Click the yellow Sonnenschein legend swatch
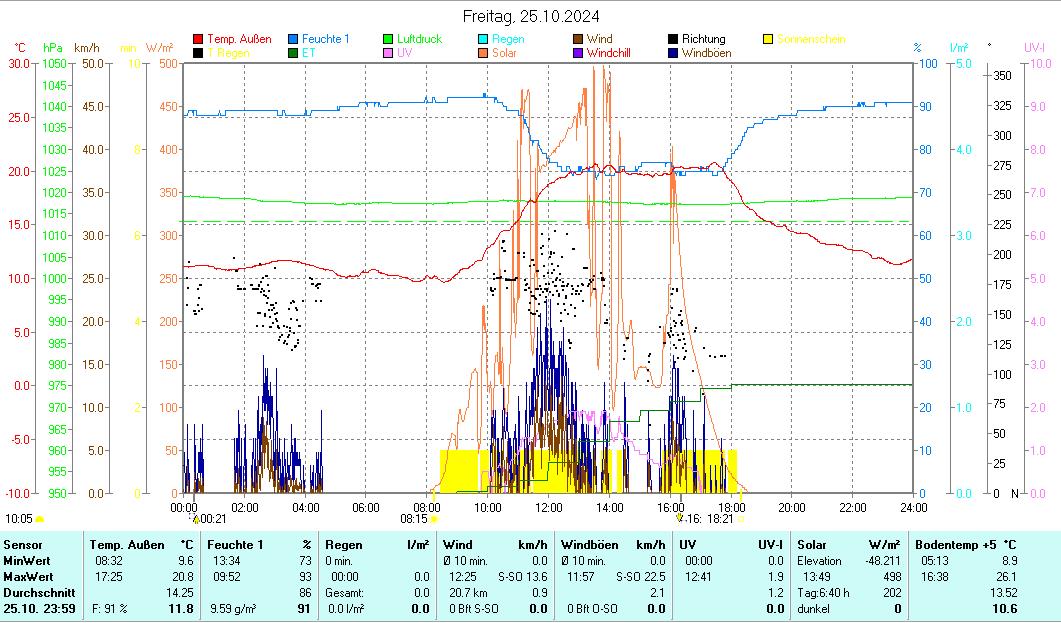This screenshot has height=623, width=1061. point(768,39)
